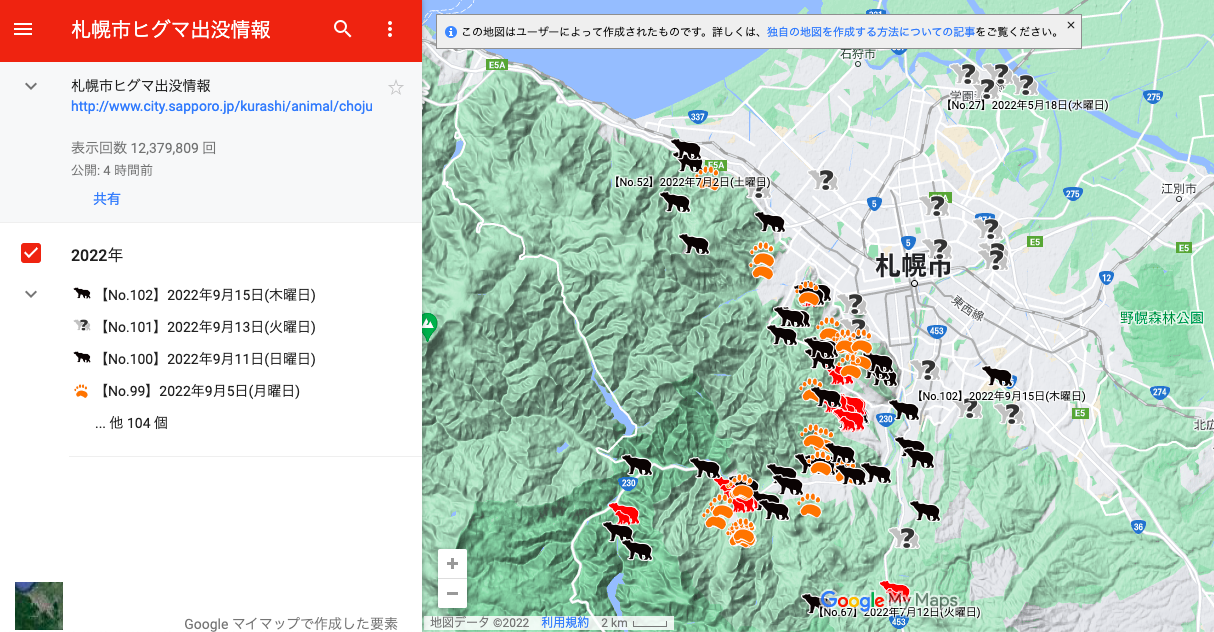The width and height of the screenshot is (1214, 632).
Task: Click the 札幌市 city label on the map
Action: coord(913,267)
